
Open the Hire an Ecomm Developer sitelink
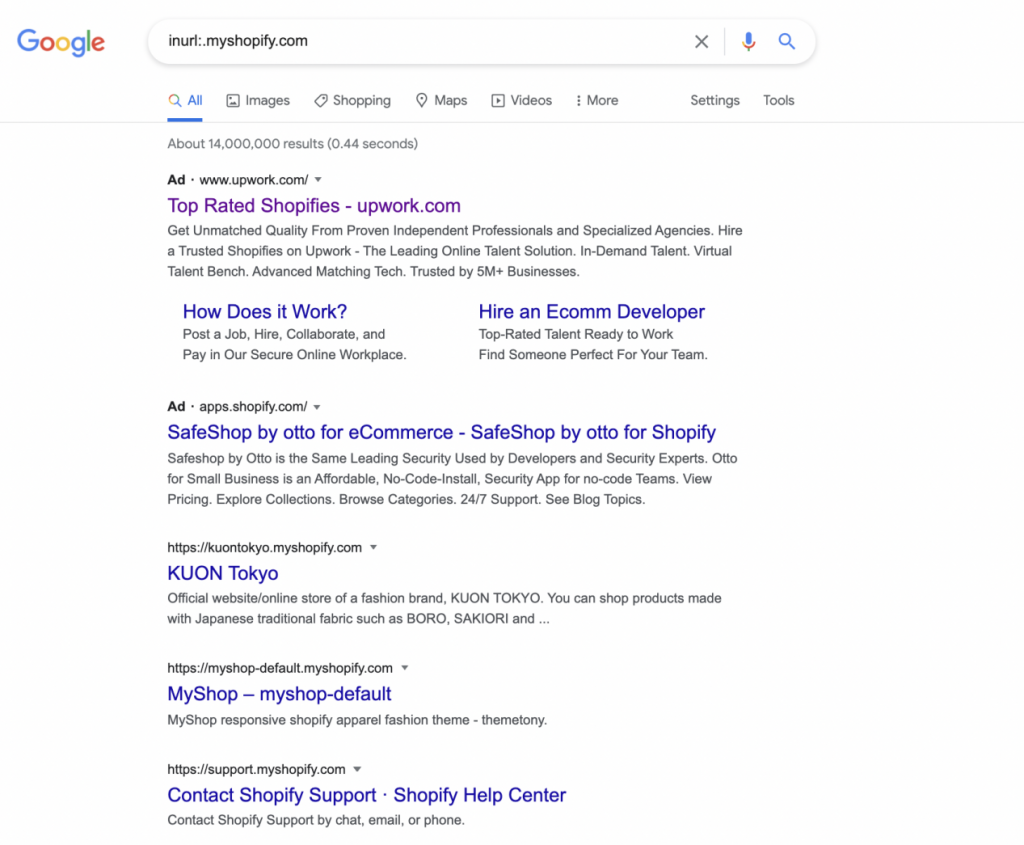[x=592, y=311]
